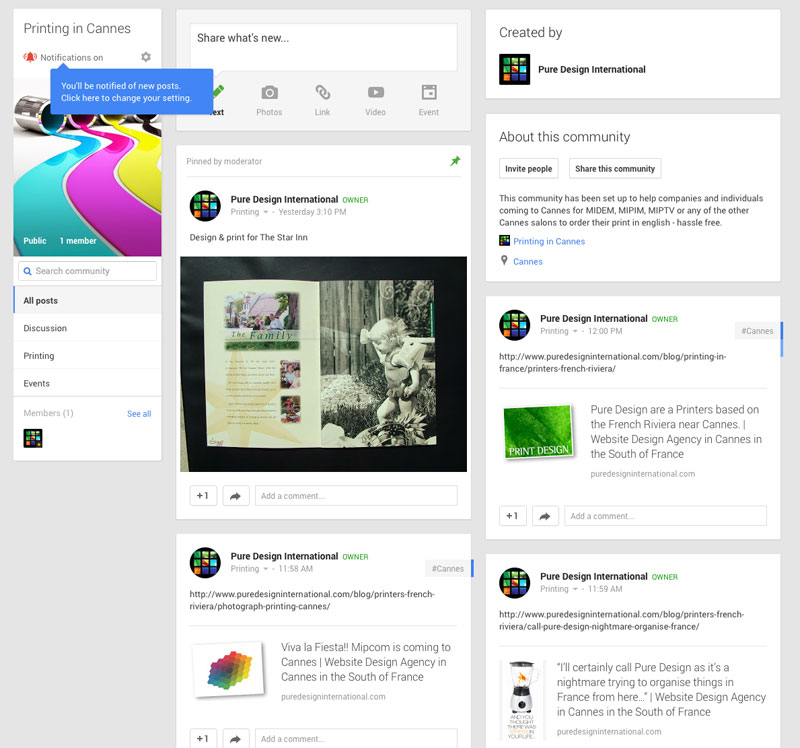Screen dimensions: 800x748
Task: Open the Printing in Cannes link in About
Action: pos(549,241)
